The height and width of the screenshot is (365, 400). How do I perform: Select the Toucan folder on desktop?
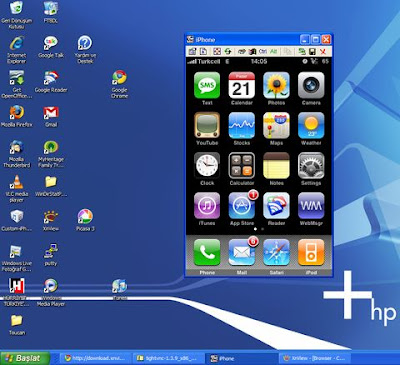click(16, 325)
